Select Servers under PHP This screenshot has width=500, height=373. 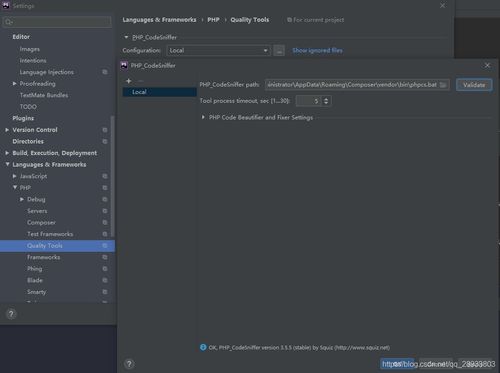coord(37,211)
